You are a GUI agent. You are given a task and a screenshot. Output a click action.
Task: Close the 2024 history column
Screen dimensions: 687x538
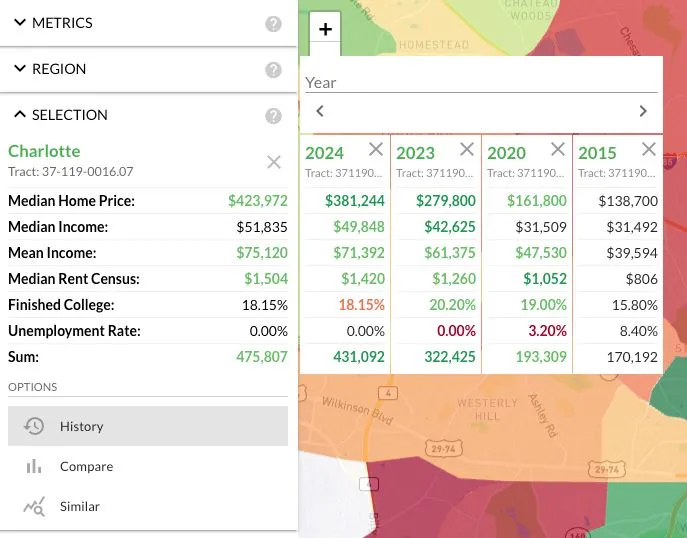coord(376,149)
